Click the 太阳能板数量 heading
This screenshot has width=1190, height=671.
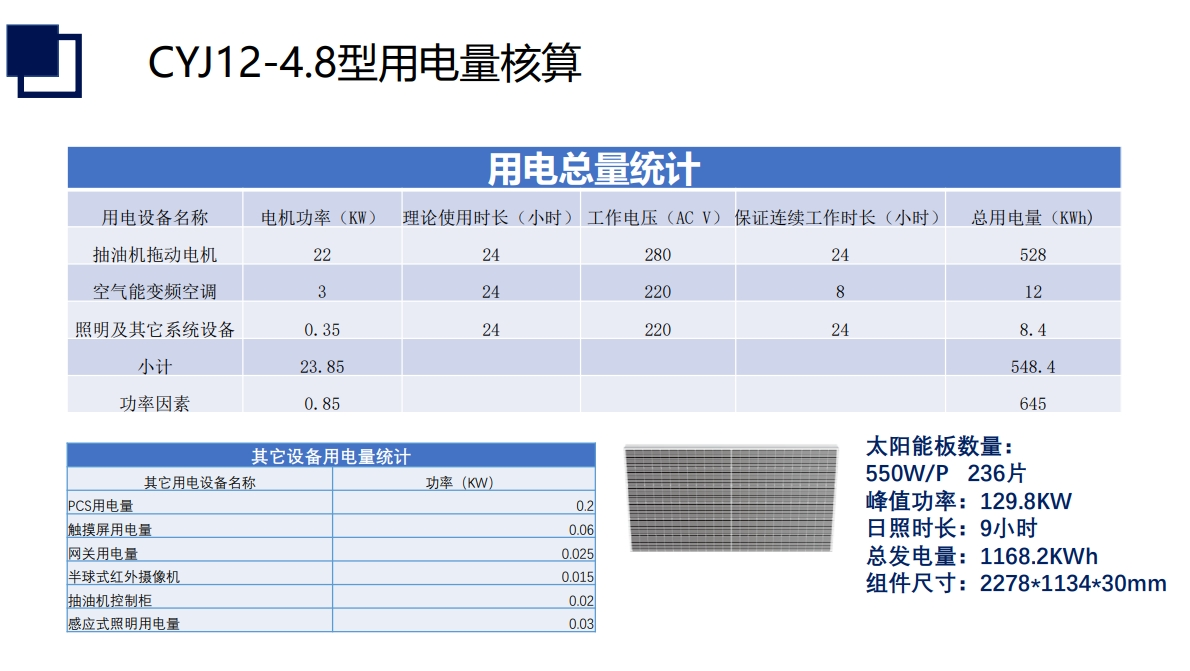click(940, 446)
